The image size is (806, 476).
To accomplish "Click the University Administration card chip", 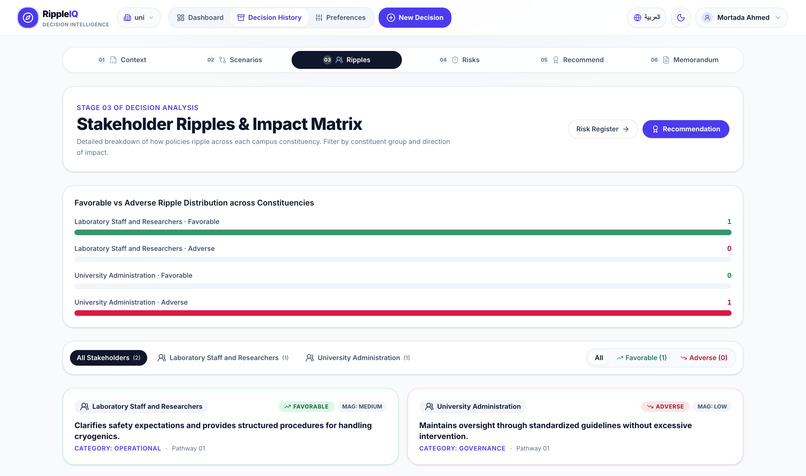I will click(473, 407).
